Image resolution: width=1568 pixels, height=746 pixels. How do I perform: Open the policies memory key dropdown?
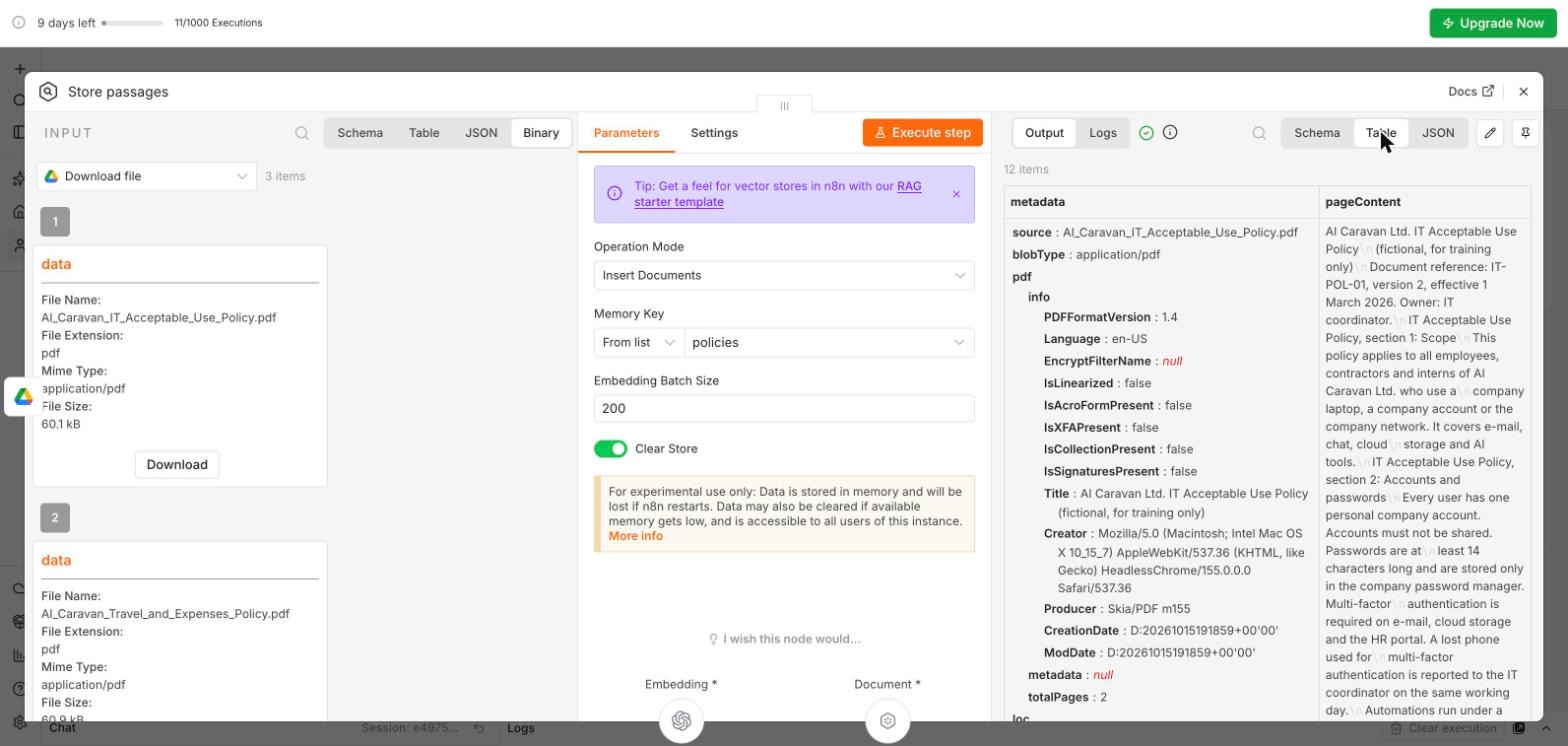pyautogui.click(x=829, y=342)
